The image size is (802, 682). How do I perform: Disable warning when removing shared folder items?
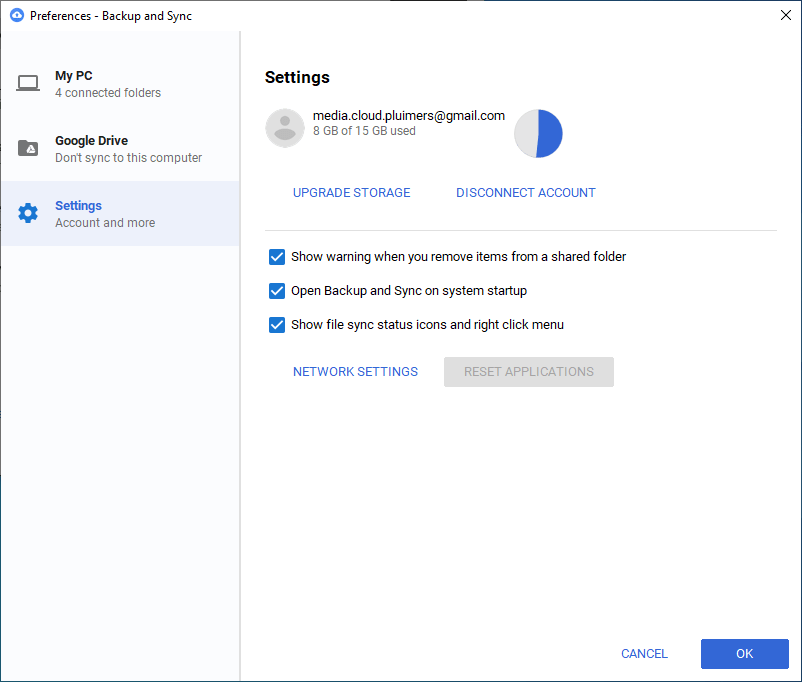coord(277,257)
